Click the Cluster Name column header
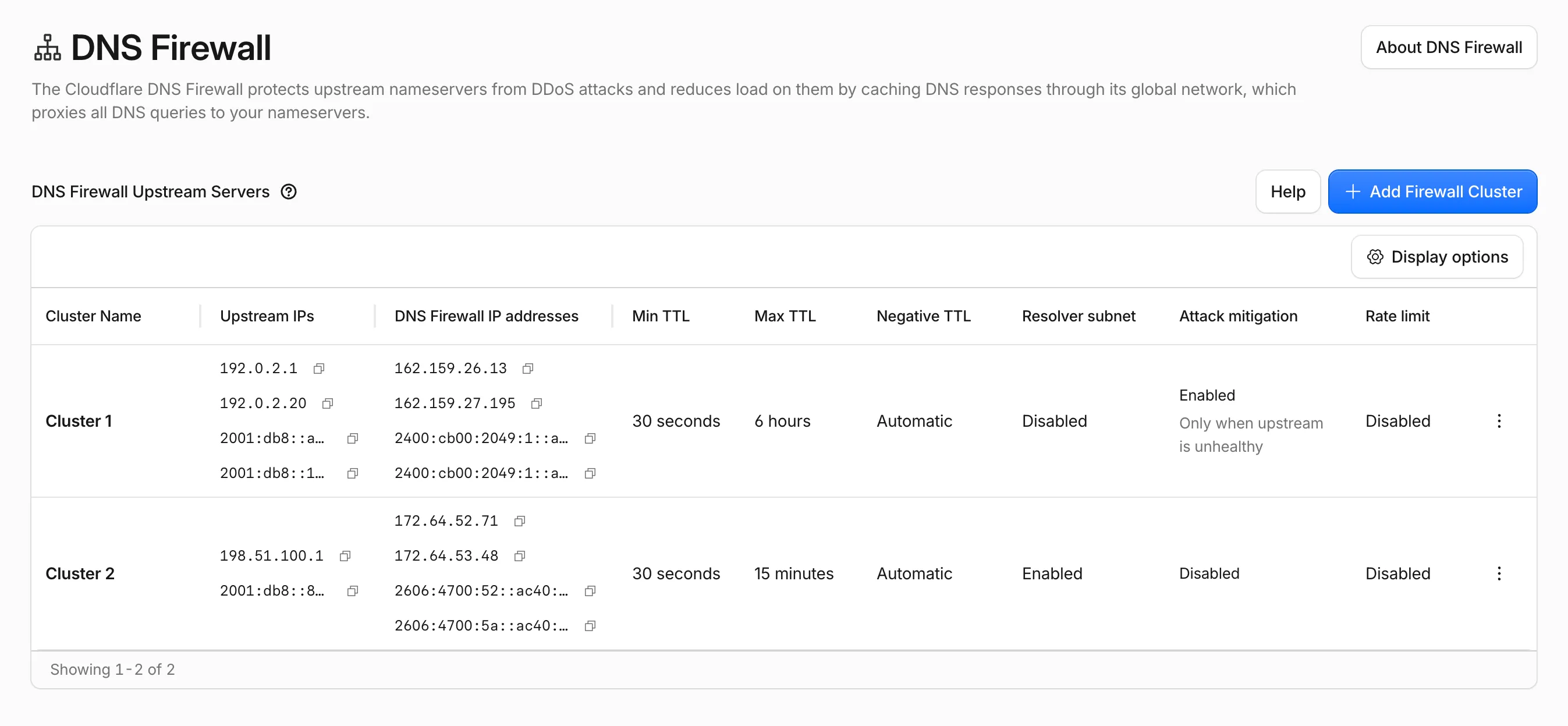 [x=93, y=316]
